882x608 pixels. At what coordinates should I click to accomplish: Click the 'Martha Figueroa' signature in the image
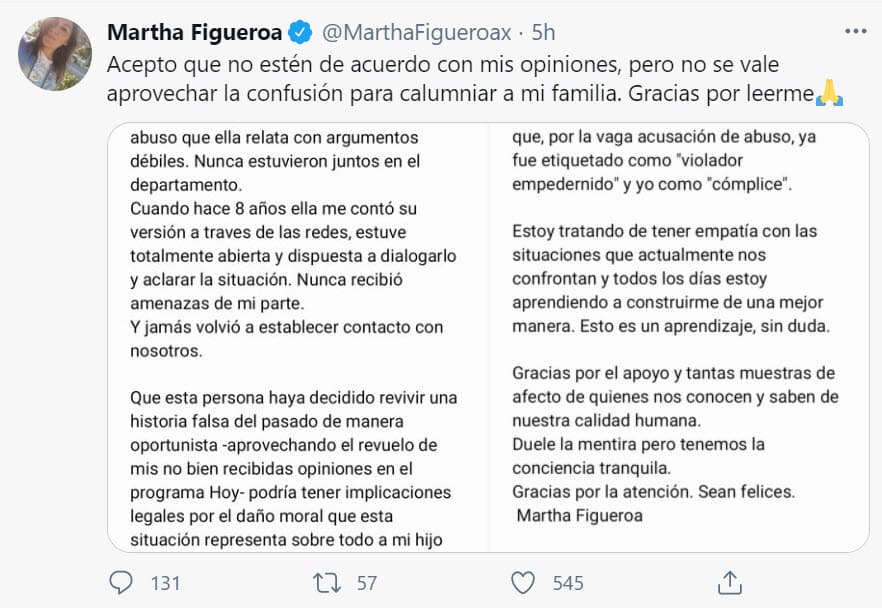pyautogui.click(x=577, y=514)
